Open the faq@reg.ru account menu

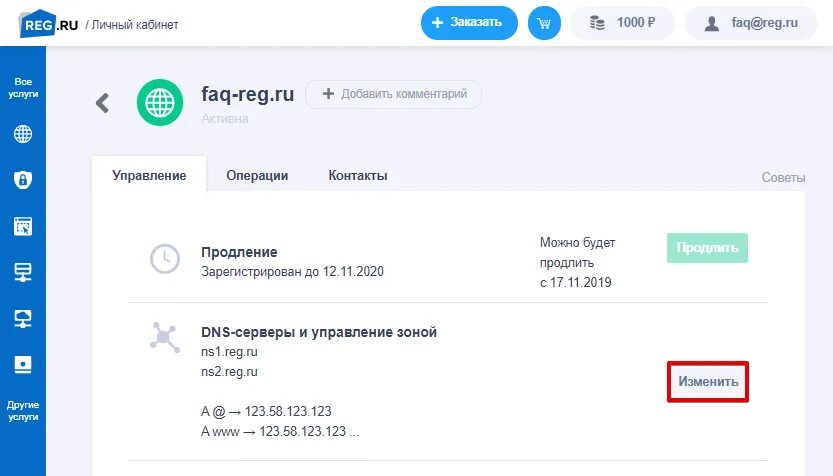click(752, 23)
